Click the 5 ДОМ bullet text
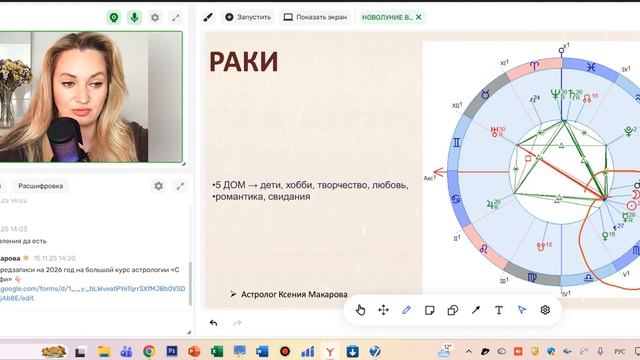Image resolution: width=640 pixels, height=360 pixels. tap(310, 185)
